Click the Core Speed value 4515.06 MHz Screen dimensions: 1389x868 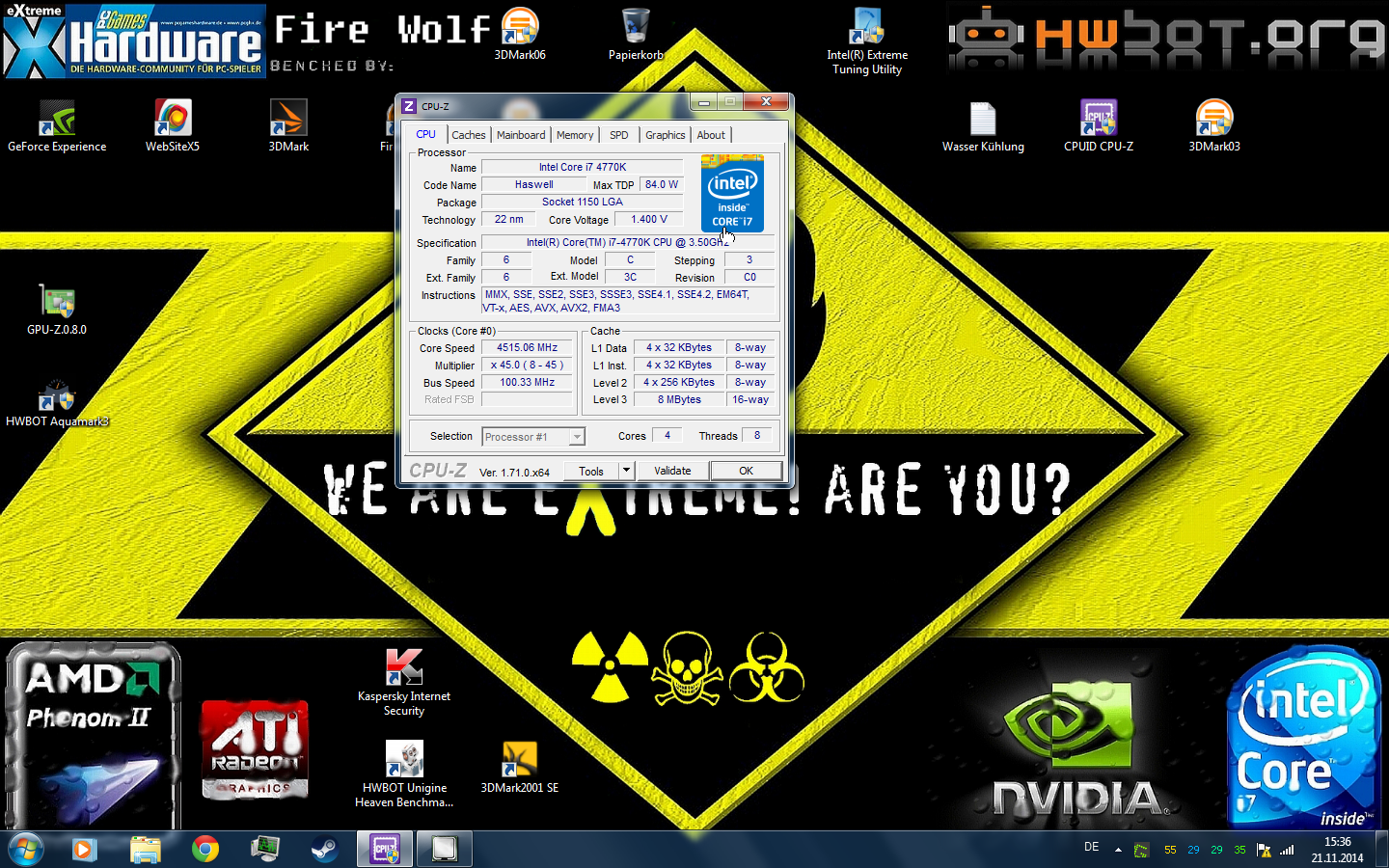click(527, 347)
